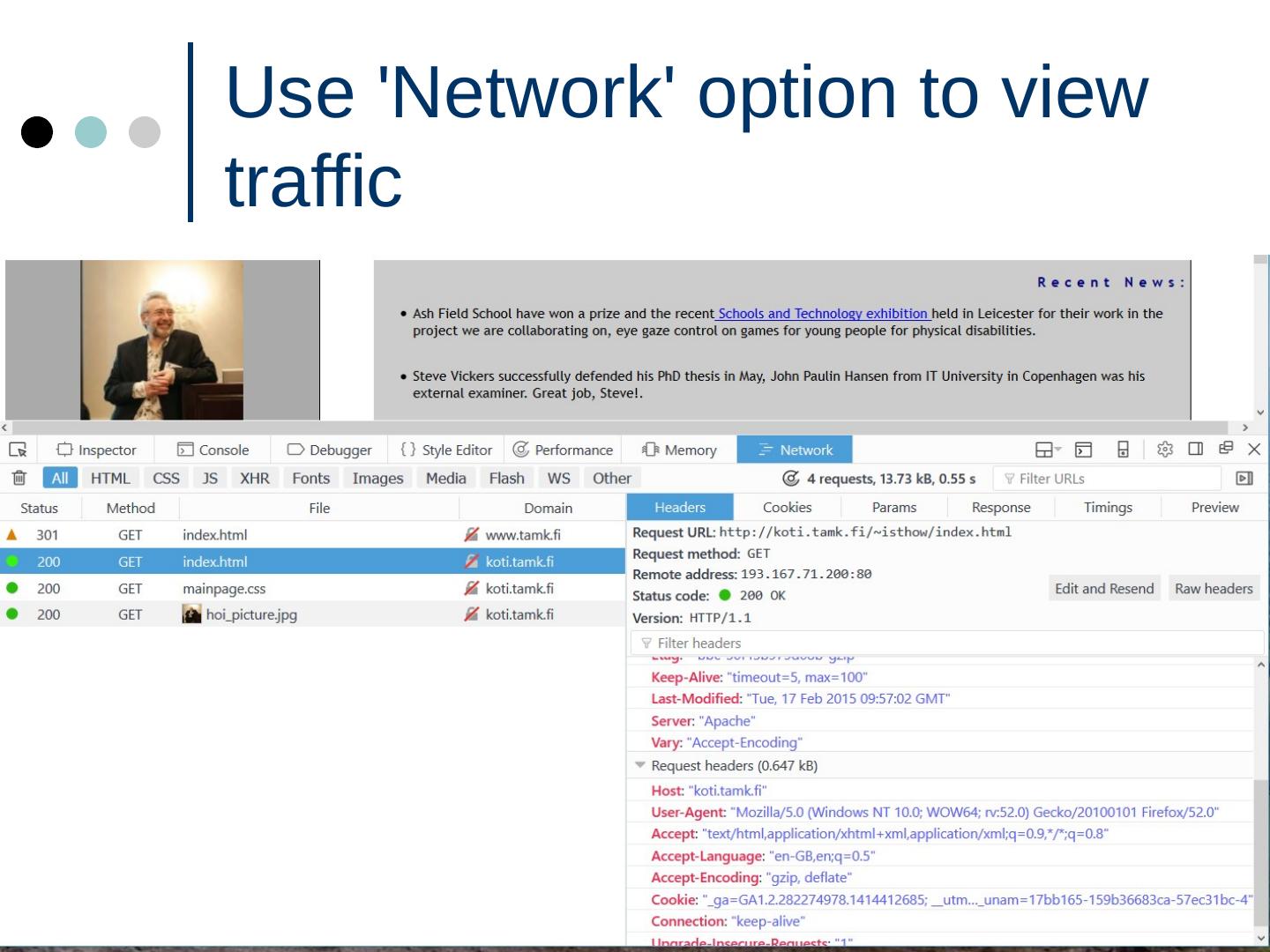Toggle the HTML request filter

[110, 478]
